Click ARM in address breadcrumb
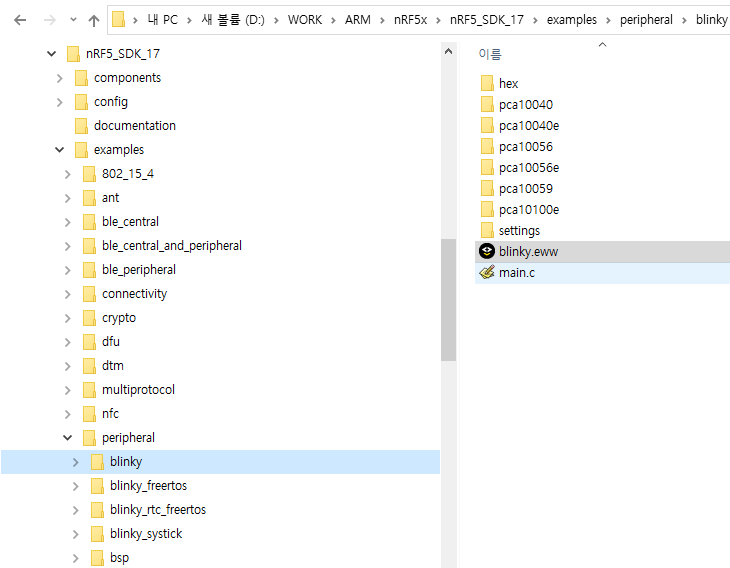 point(358,20)
